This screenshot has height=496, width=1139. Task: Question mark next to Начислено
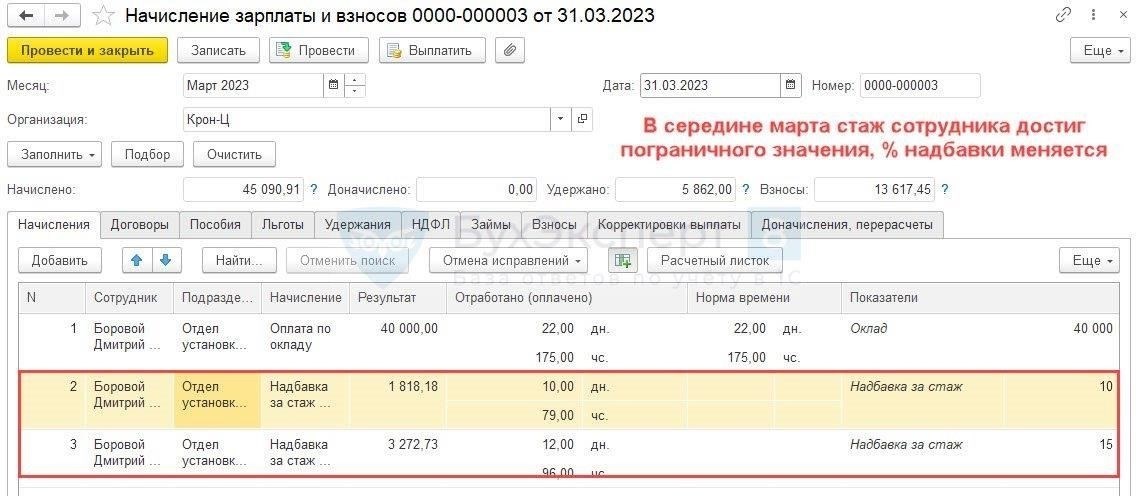tap(314, 190)
